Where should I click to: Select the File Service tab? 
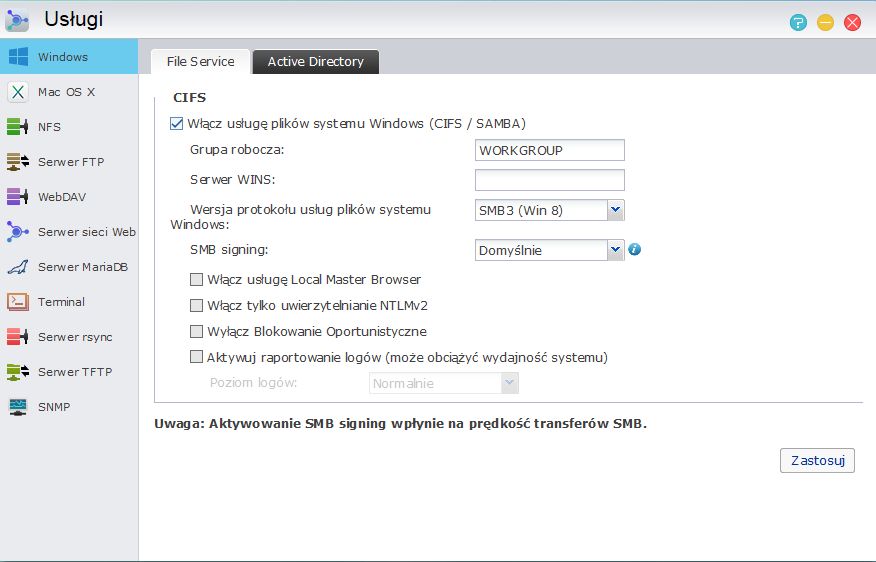tap(201, 61)
